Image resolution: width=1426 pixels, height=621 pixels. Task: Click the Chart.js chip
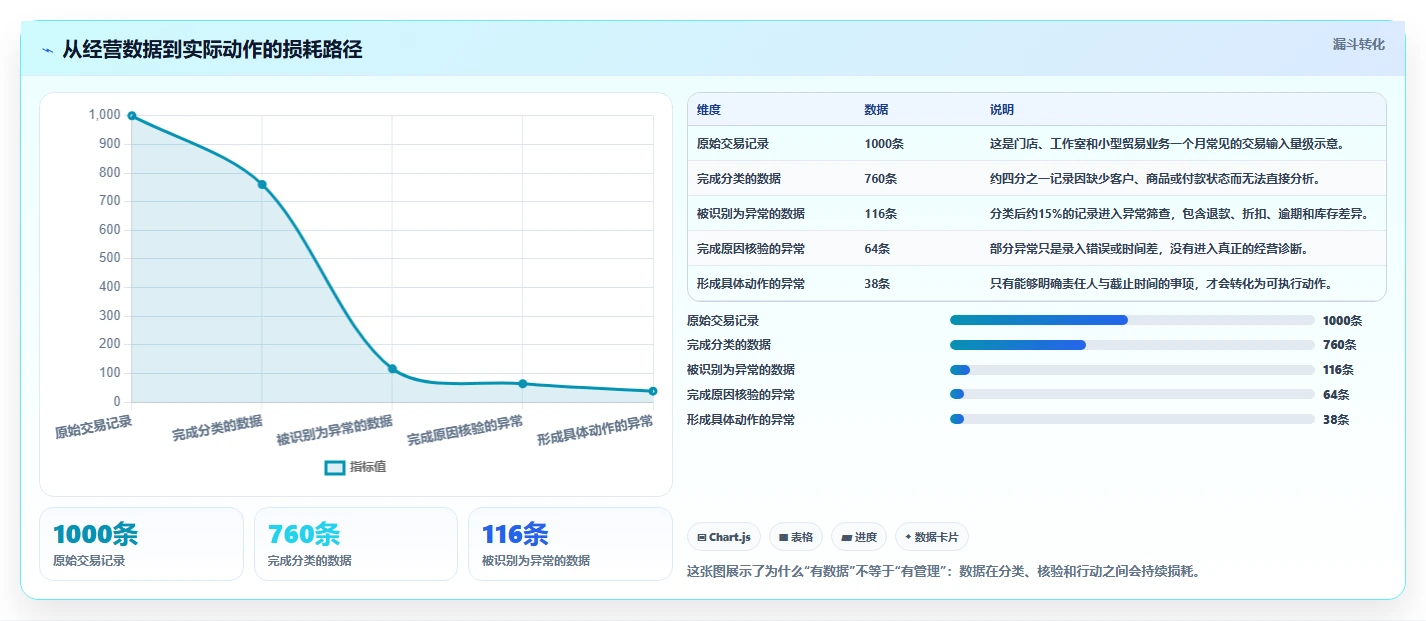(724, 537)
